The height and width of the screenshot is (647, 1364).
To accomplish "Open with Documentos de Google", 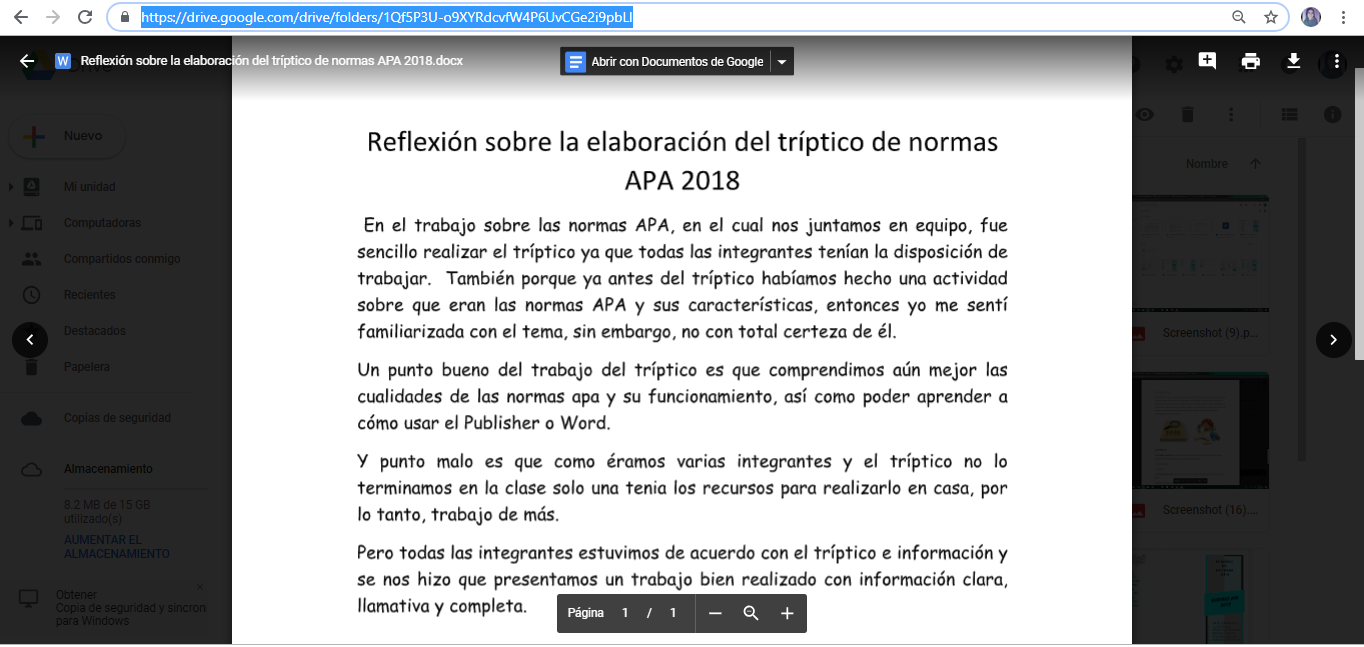I will [x=666, y=62].
